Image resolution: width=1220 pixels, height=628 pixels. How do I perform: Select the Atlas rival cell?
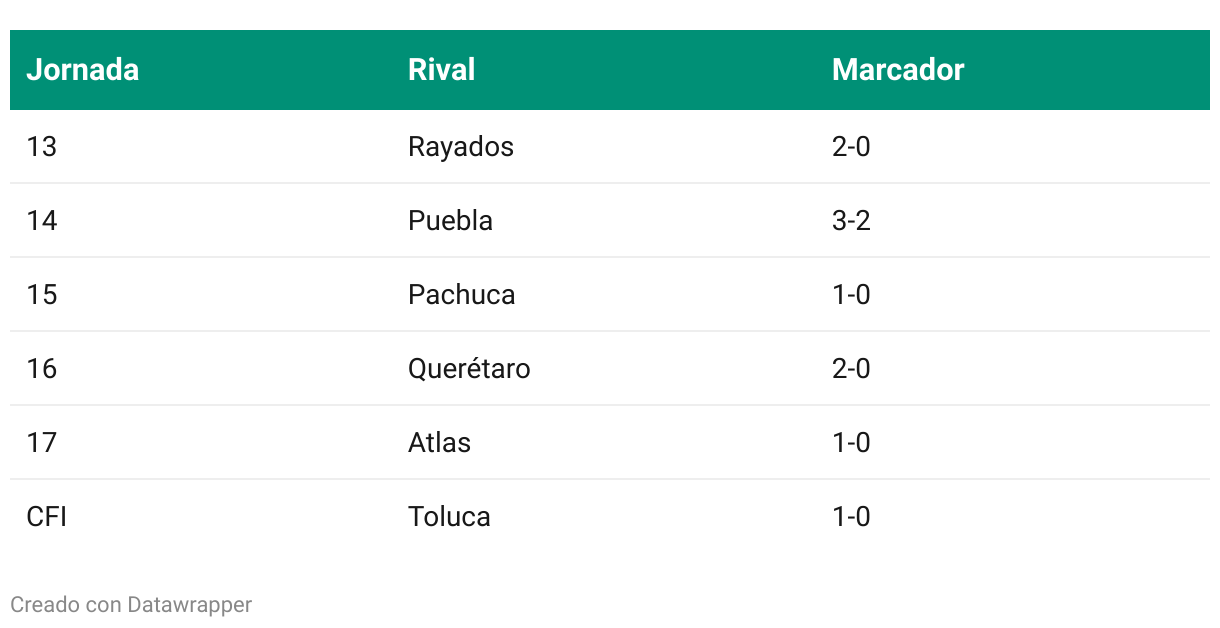439,443
